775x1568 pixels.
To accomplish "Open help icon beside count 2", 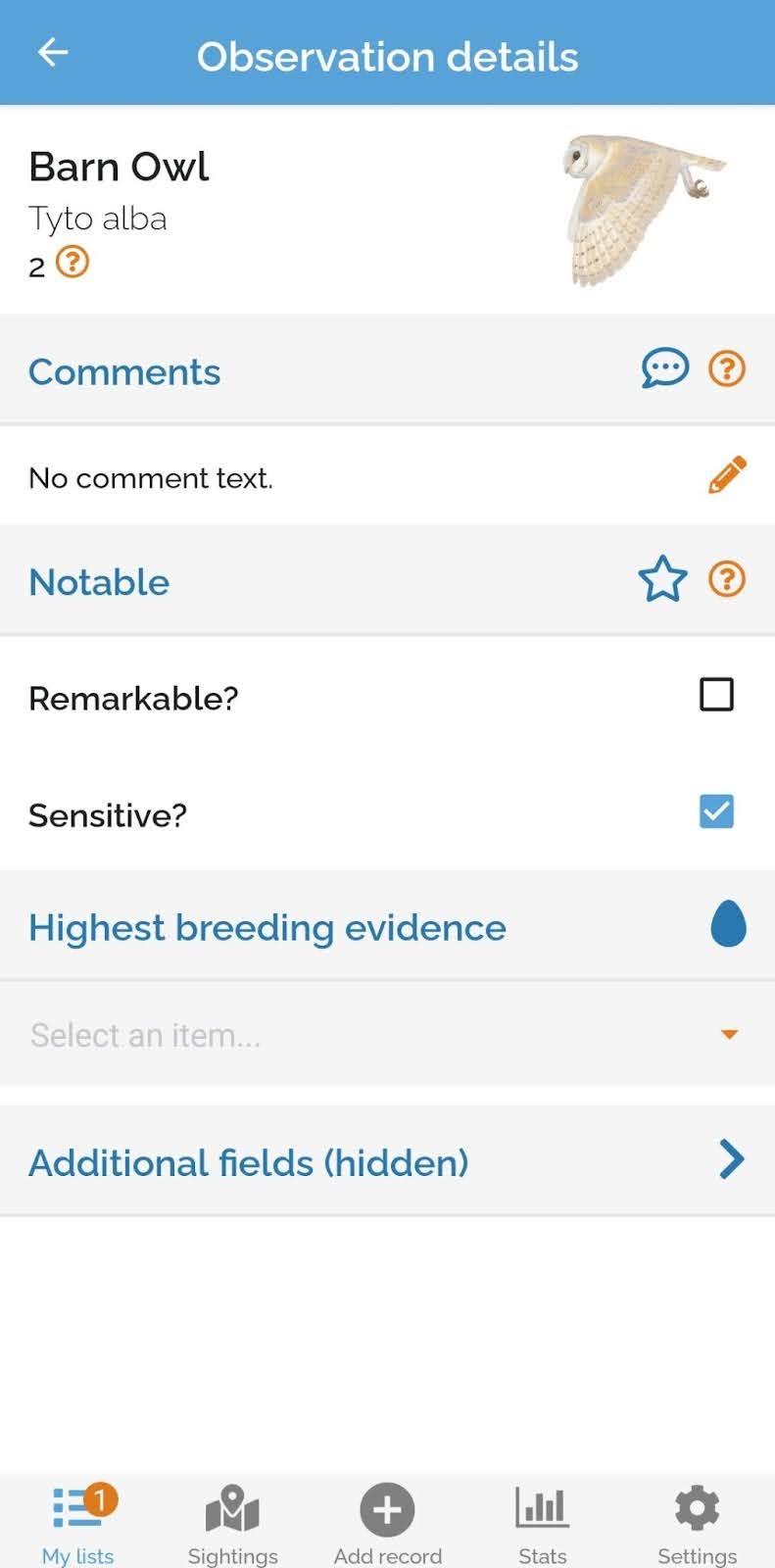I will (x=73, y=263).
